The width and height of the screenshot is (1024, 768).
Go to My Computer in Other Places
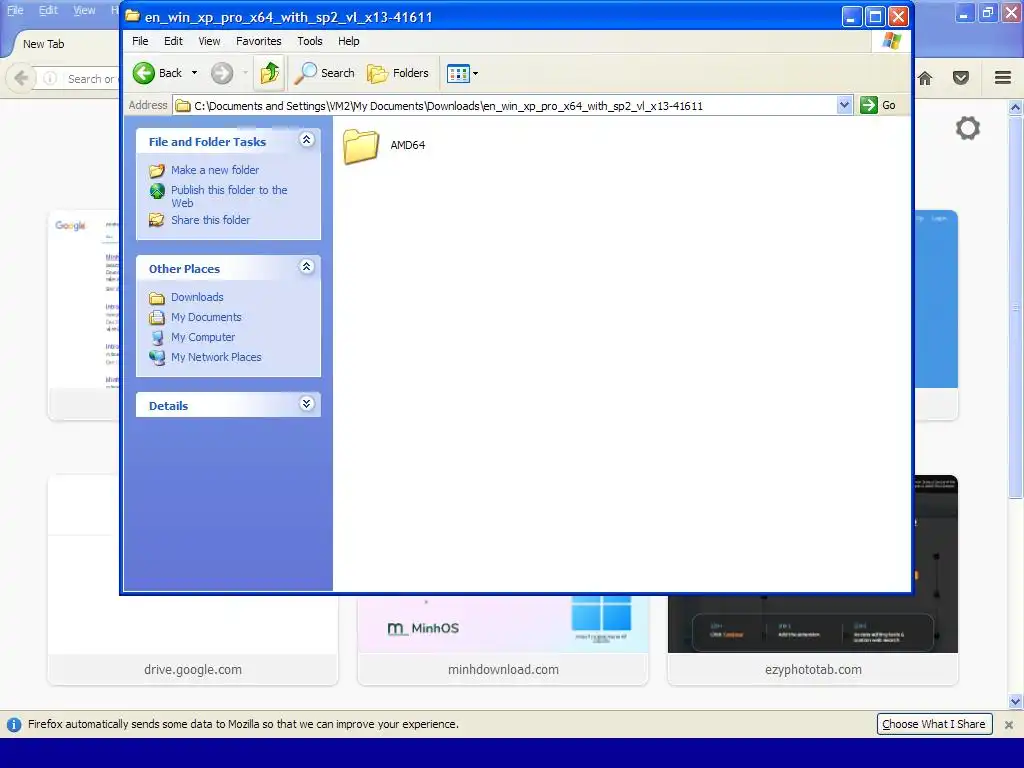coord(202,337)
